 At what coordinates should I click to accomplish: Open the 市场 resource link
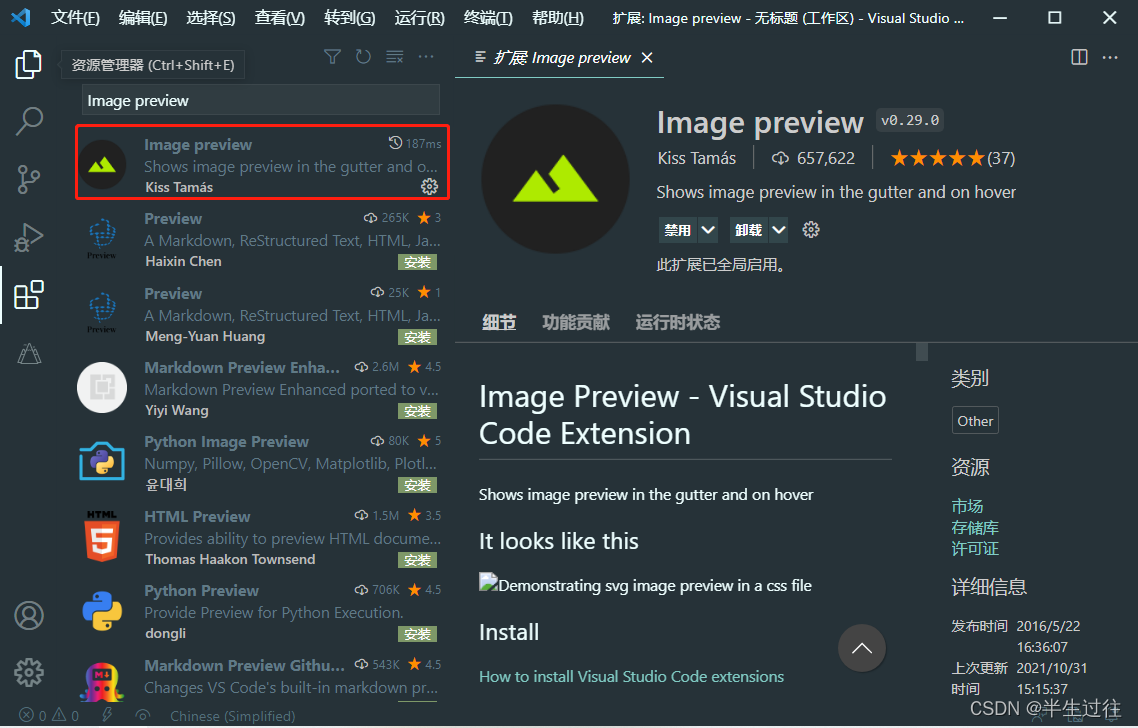point(967,506)
